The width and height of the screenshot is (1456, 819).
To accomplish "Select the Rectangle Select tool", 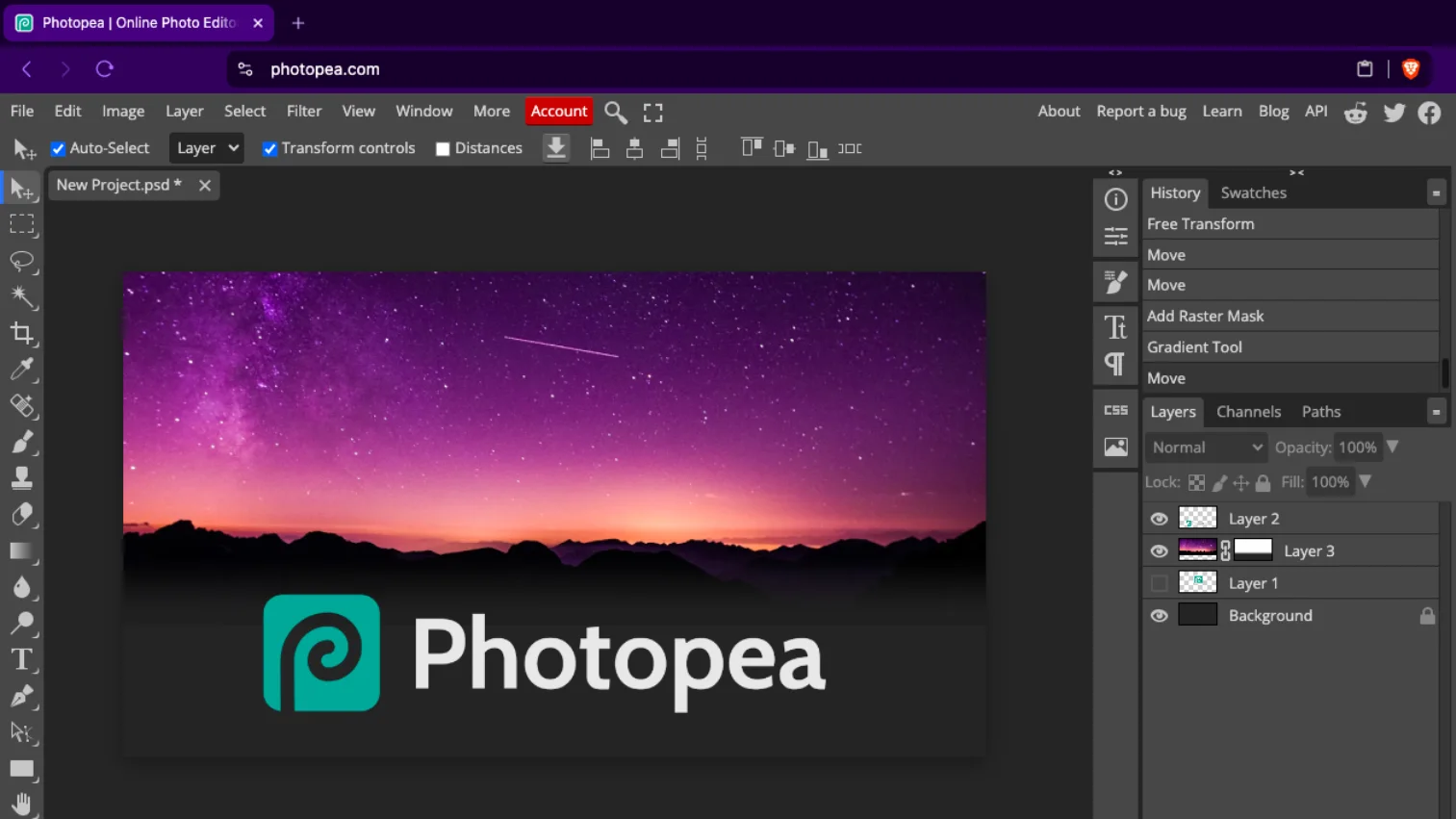I will 22,224.
